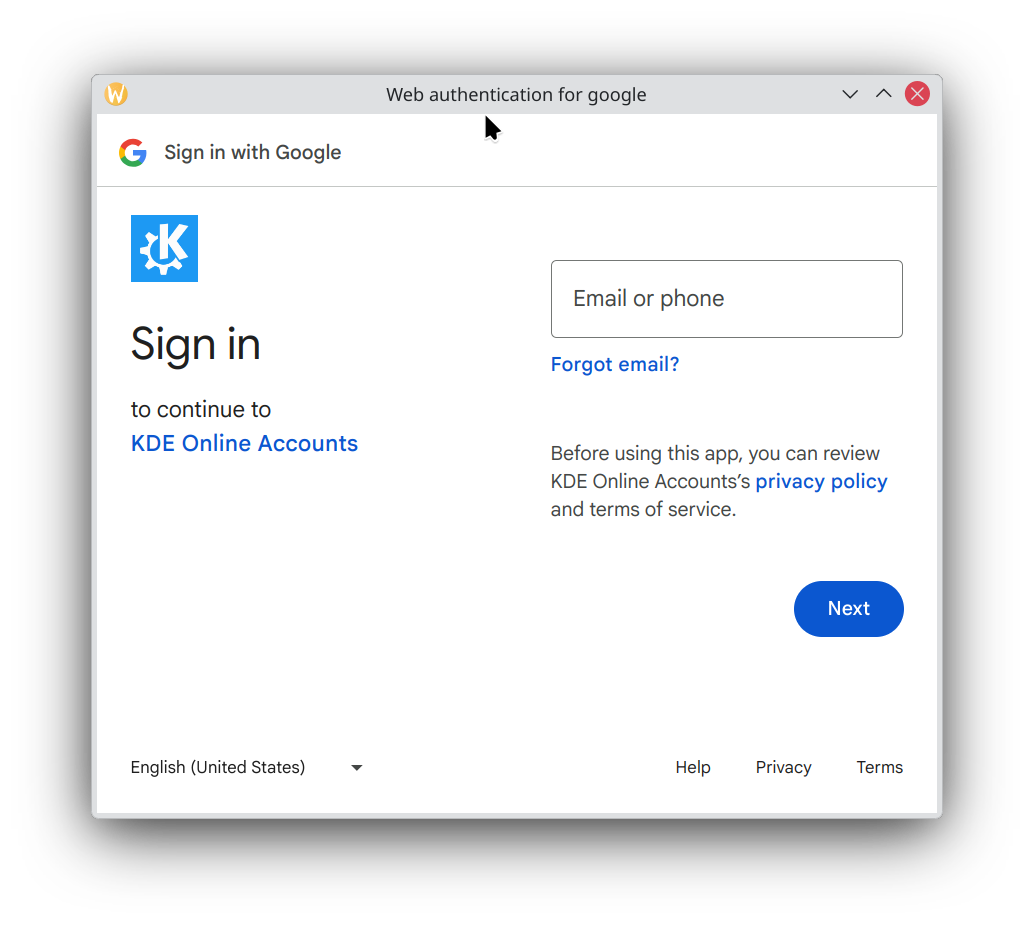This screenshot has width=1034, height=927.
Task: Click the yellow W window icon
Action: tap(116, 94)
